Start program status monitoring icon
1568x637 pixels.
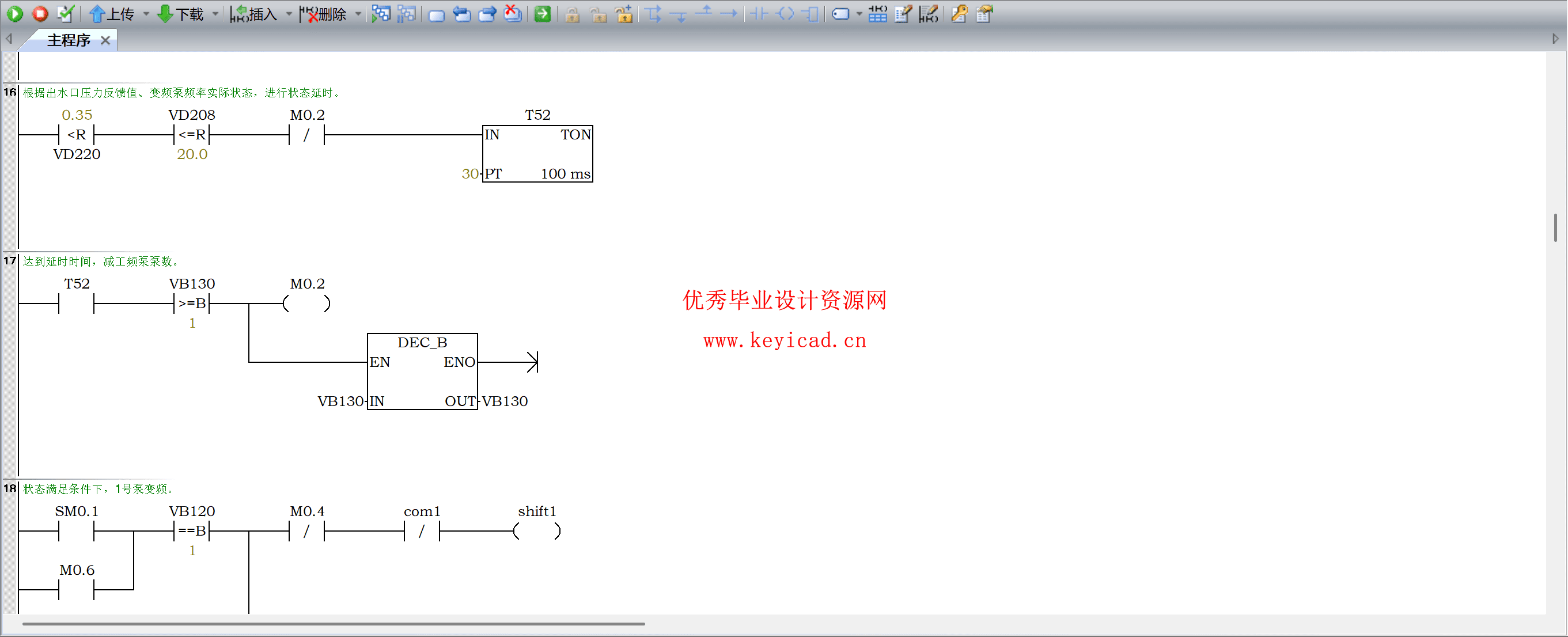[381, 13]
